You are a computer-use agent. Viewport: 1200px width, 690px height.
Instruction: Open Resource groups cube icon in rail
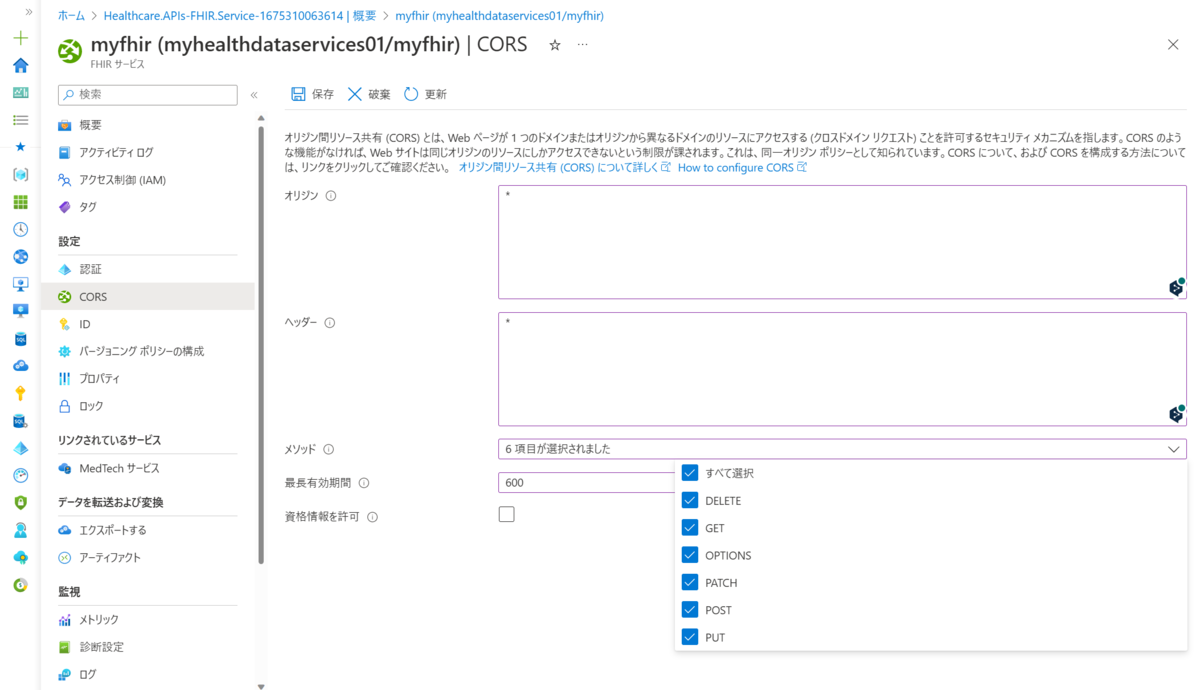pos(20,174)
